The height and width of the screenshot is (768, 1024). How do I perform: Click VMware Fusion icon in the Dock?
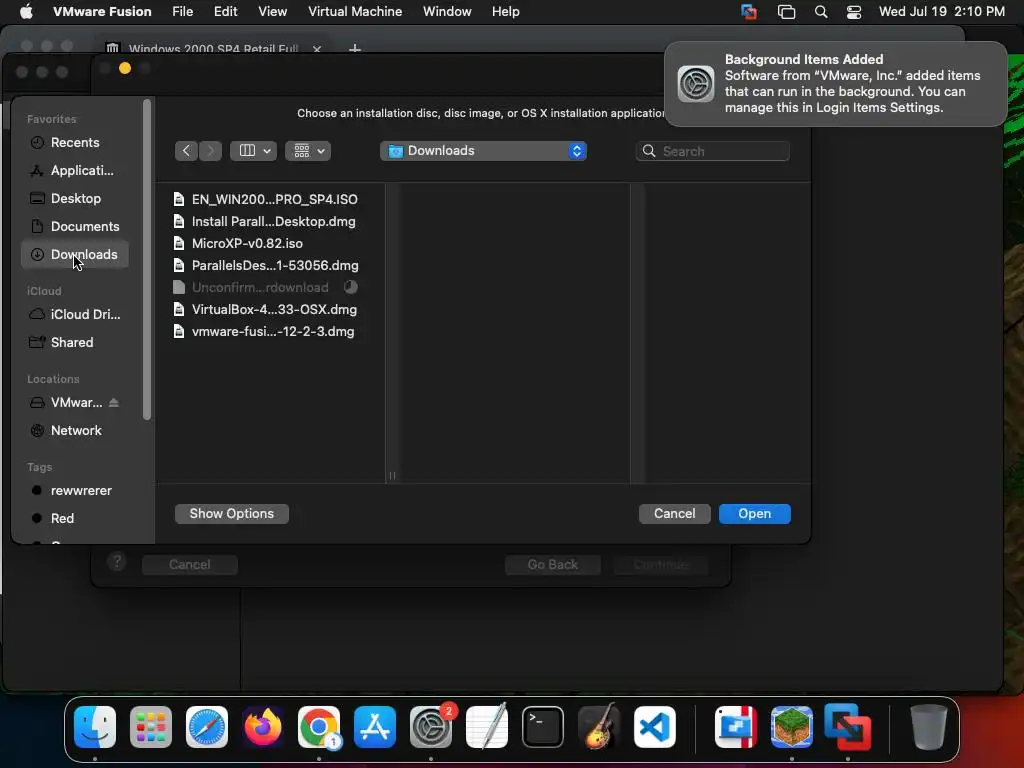[x=848, y=727]
